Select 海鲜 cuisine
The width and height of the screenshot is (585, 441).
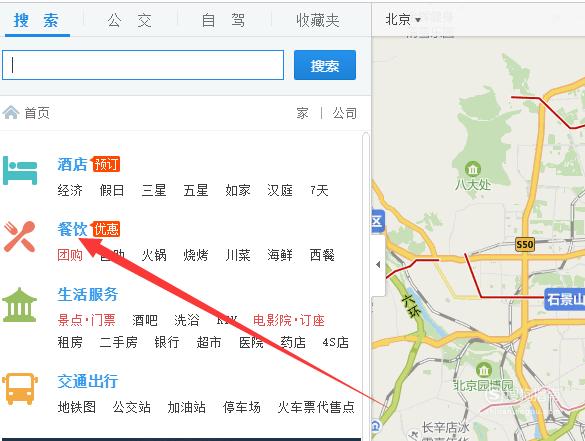(x=279, y=255)
